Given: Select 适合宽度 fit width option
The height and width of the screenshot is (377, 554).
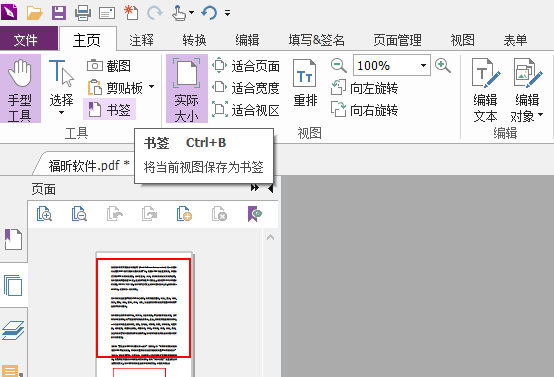Looking at the screenshot, I should 246,88.
